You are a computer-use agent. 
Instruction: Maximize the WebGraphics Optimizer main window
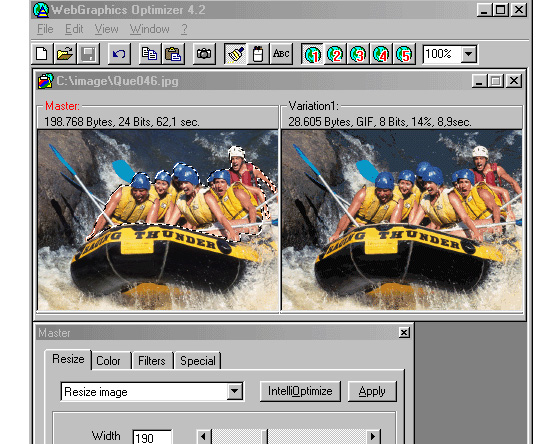click(x=500, y=10)
